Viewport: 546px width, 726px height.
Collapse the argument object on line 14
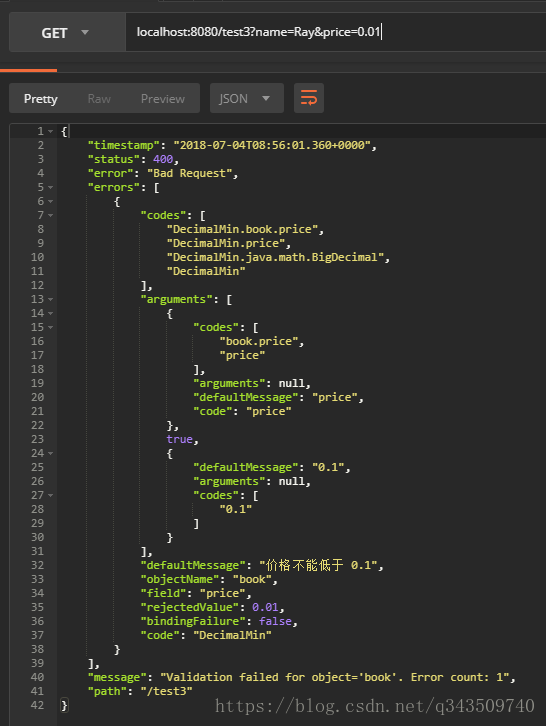pos(50,313)
